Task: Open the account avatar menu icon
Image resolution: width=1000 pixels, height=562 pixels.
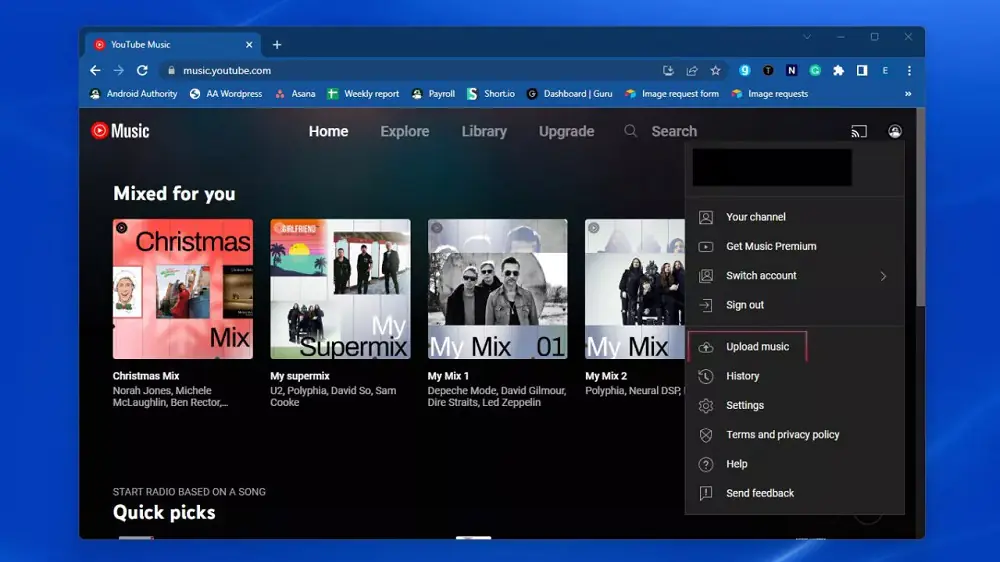Action: pos(894,131)
